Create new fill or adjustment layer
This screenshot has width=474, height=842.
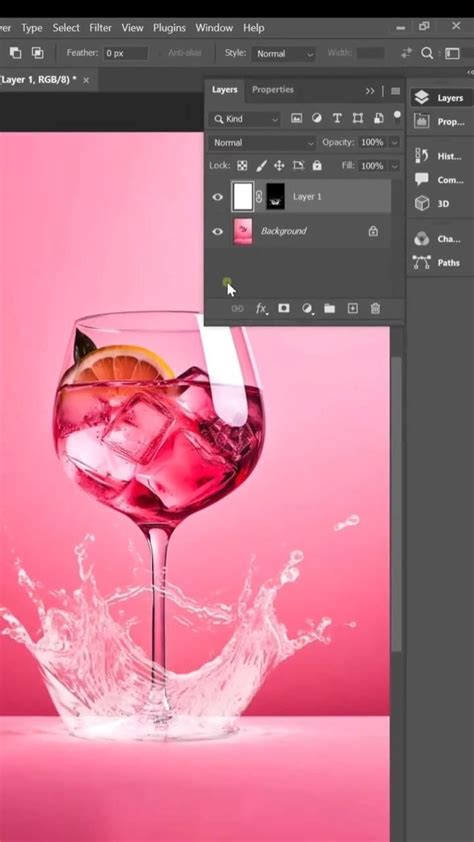click(x=307, y=308)
